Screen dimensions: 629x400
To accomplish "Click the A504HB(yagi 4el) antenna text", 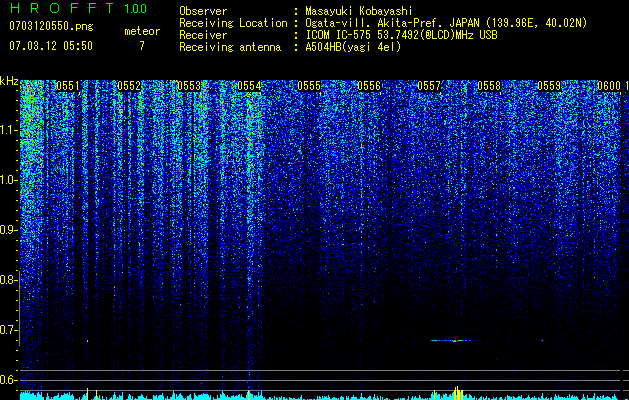I will (353, 47).
